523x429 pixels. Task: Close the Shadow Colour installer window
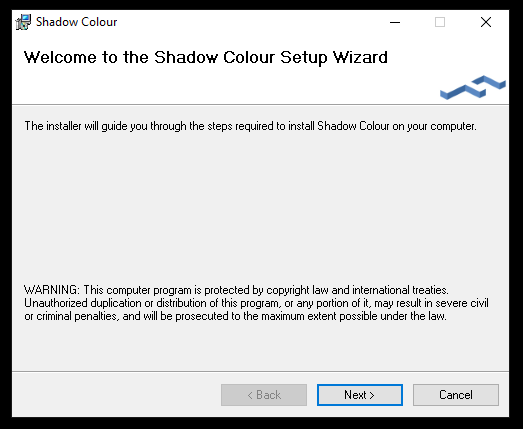click(x=486, y=22)
